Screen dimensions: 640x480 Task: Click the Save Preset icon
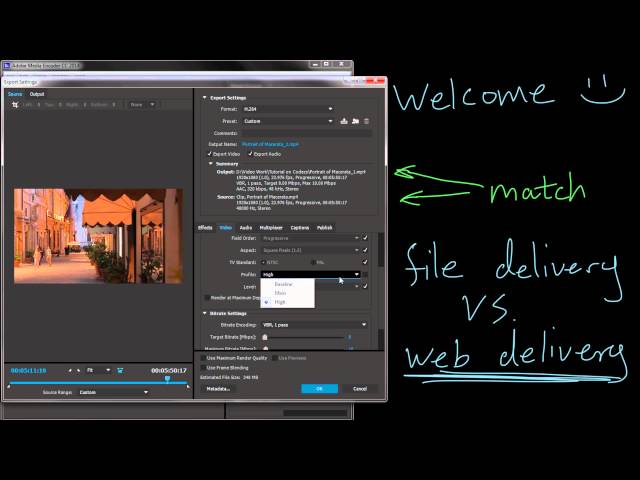click(x=344, y=121)
